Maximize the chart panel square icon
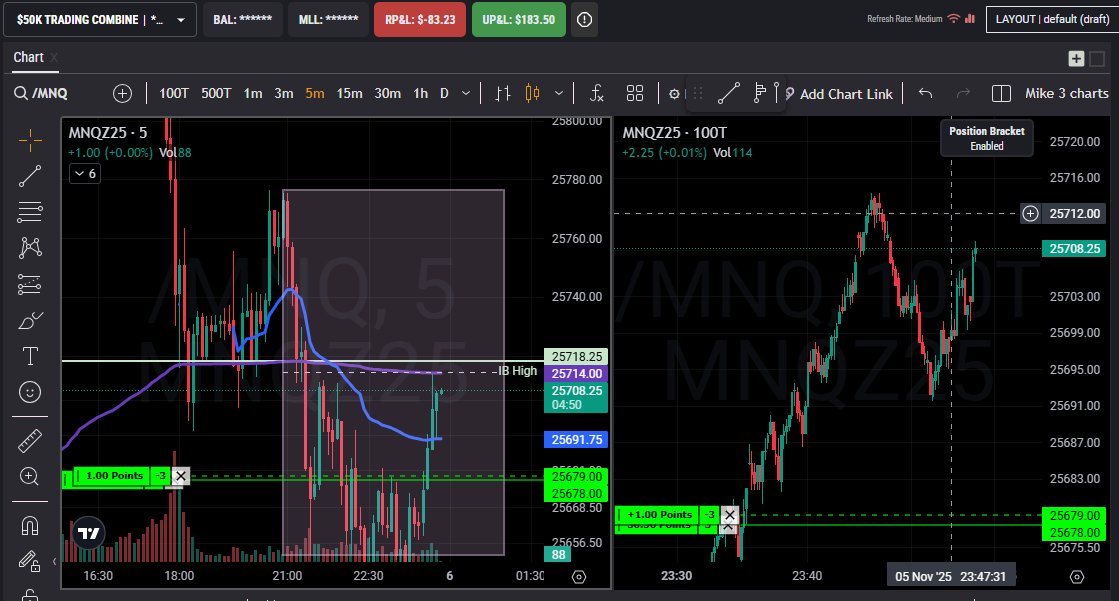The width and height of the screenshot is (1119, 601). point(1098,59)
